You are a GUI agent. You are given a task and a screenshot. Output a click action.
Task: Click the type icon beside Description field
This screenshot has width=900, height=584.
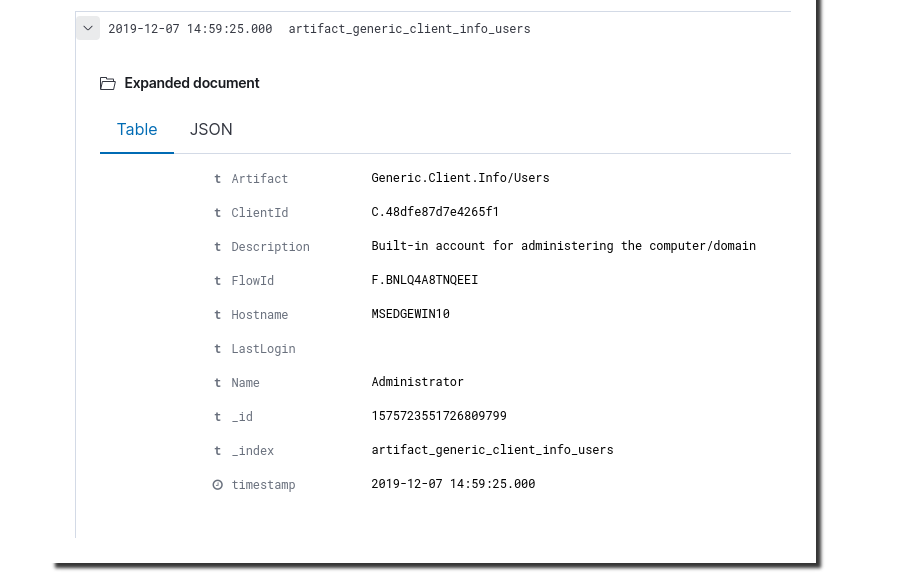coord(218,247)
